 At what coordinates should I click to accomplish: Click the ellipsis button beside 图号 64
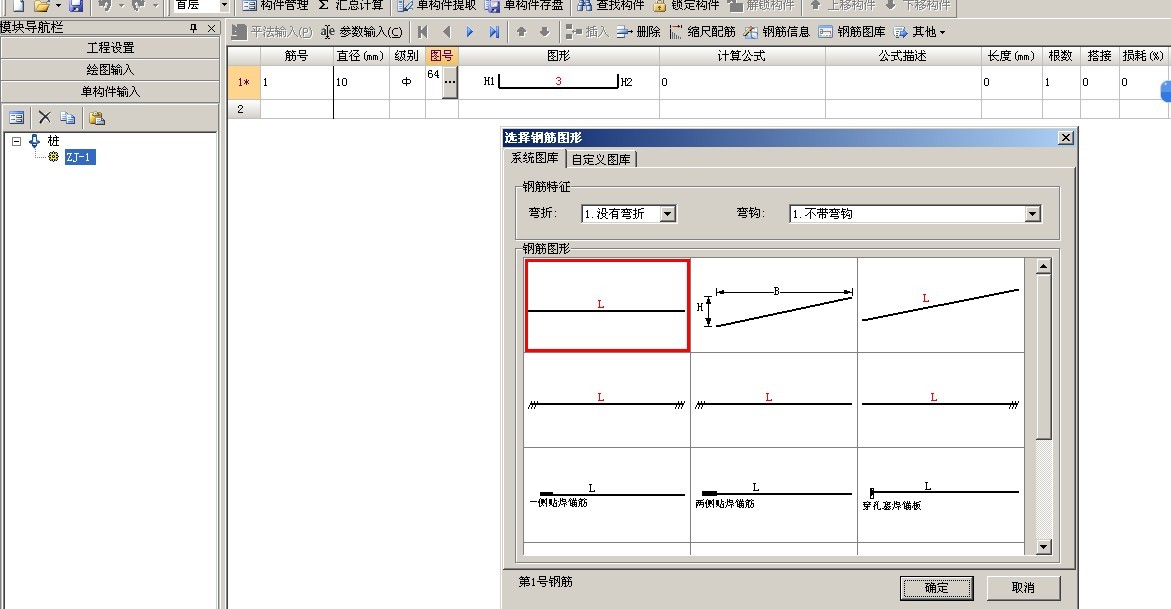click(x=450, y=82)
